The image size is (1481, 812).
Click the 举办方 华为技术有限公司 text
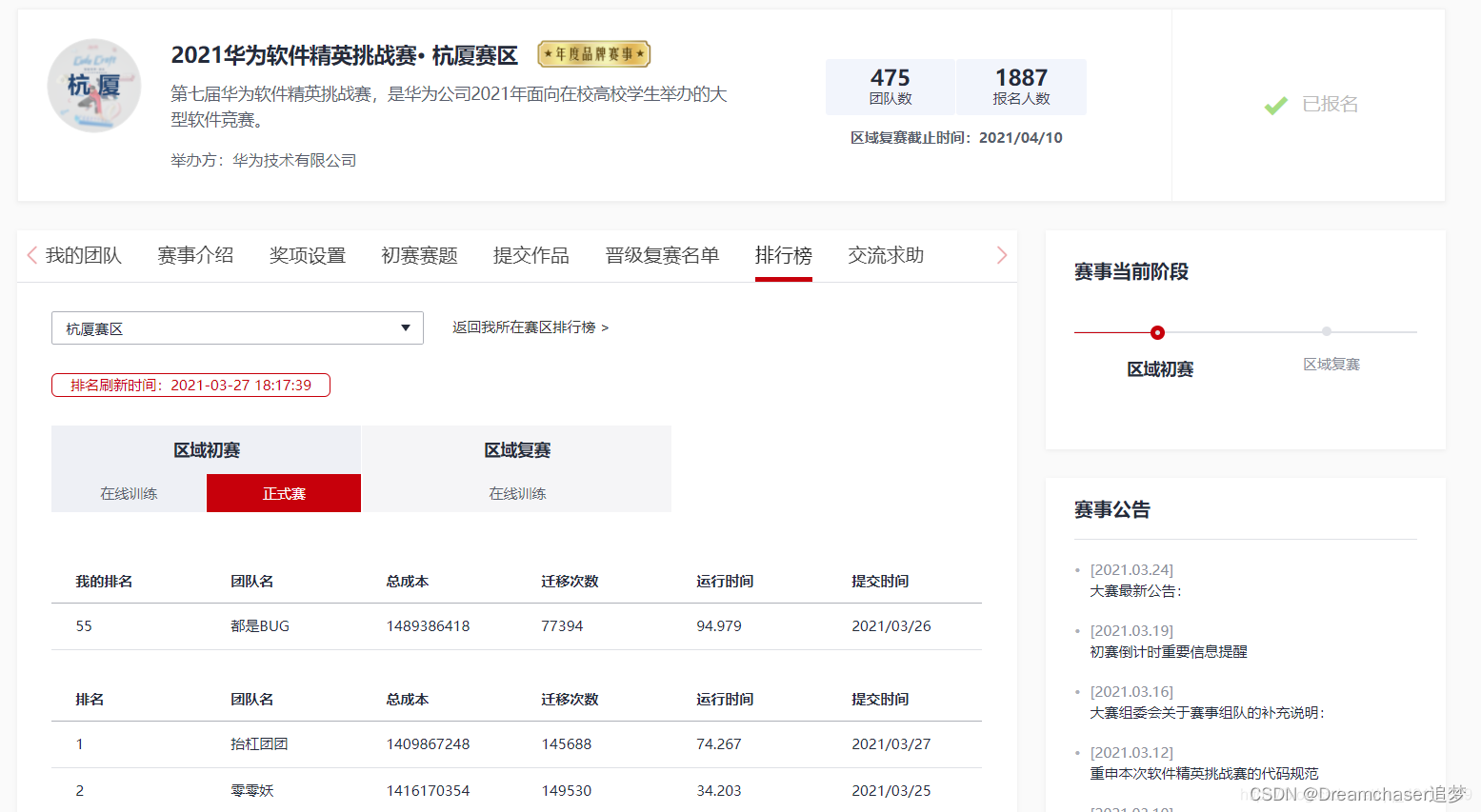point(264,161)
